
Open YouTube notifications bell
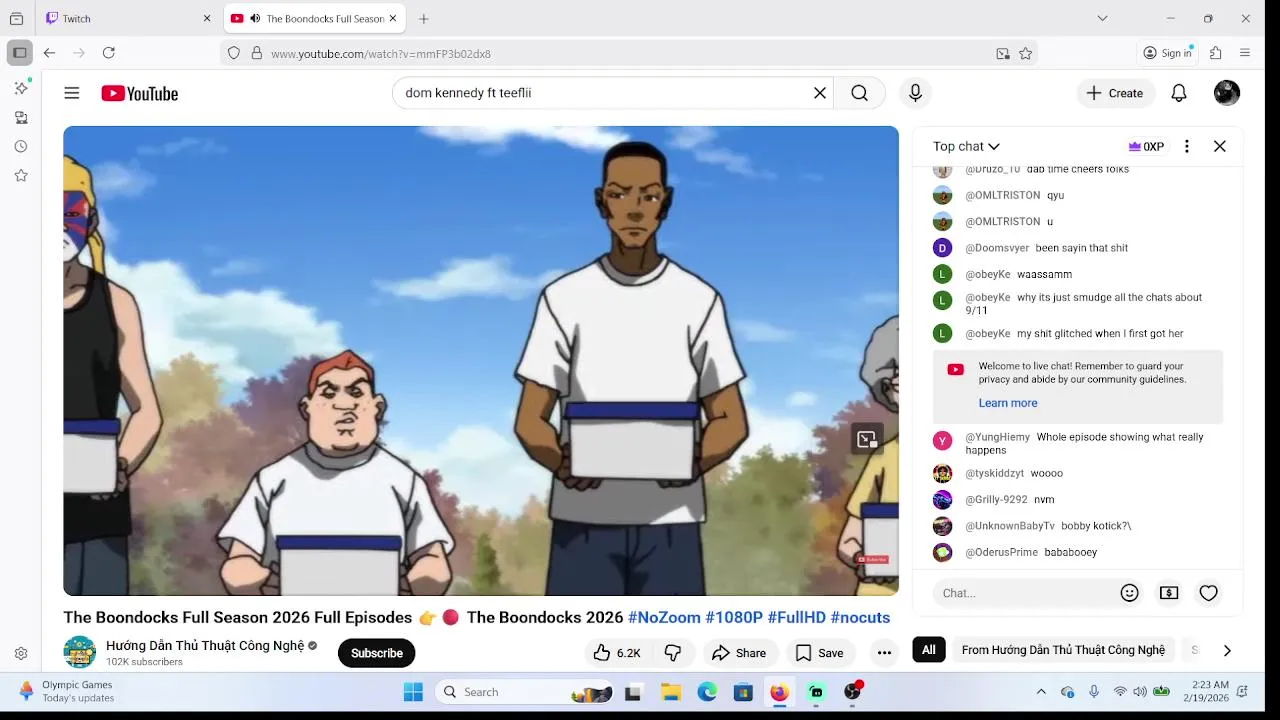pos(1179,93)
